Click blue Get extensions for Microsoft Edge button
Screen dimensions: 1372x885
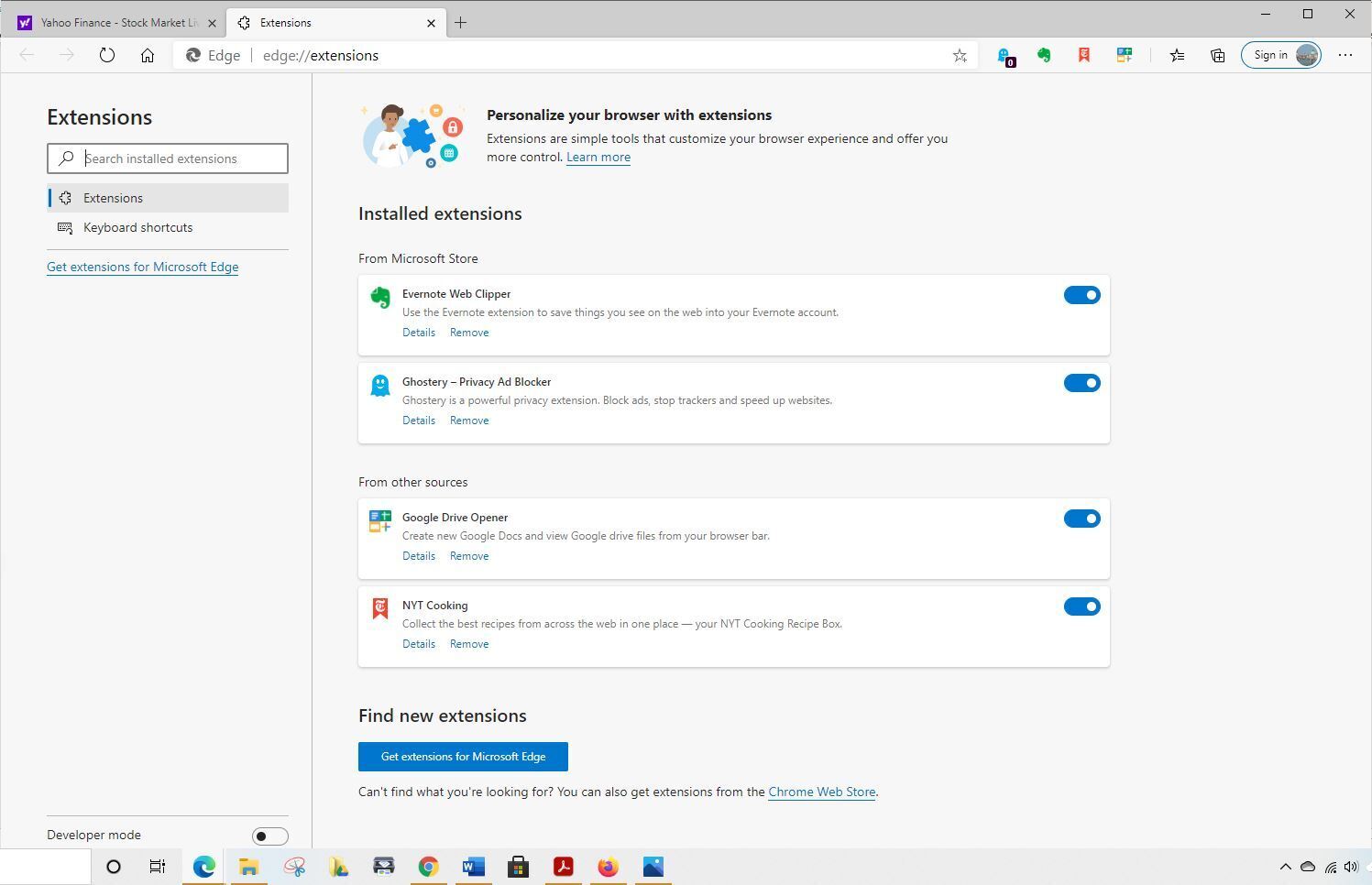pyautogui.click(x=463, y=757)
